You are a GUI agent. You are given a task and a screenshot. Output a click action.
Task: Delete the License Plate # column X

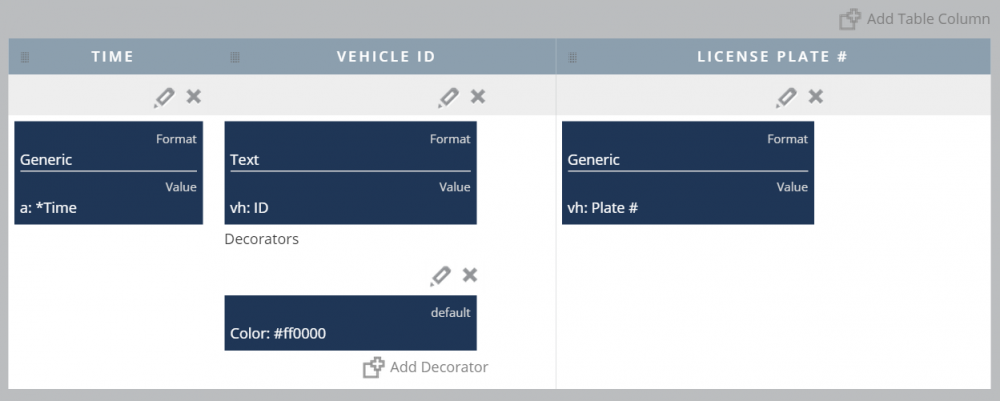click(816, 96)
